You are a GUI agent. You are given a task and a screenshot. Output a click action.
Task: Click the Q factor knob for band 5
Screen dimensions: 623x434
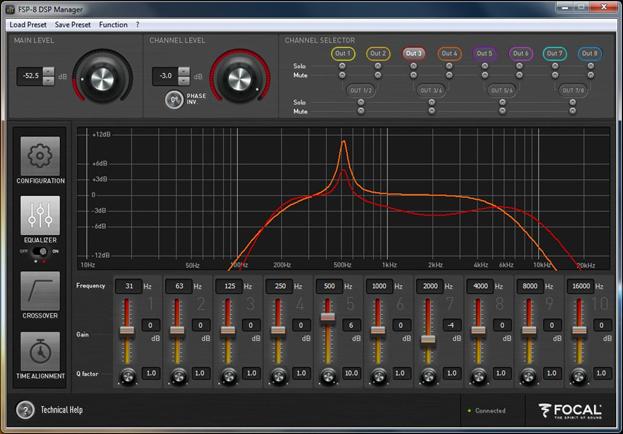click(x=329, y=375)
